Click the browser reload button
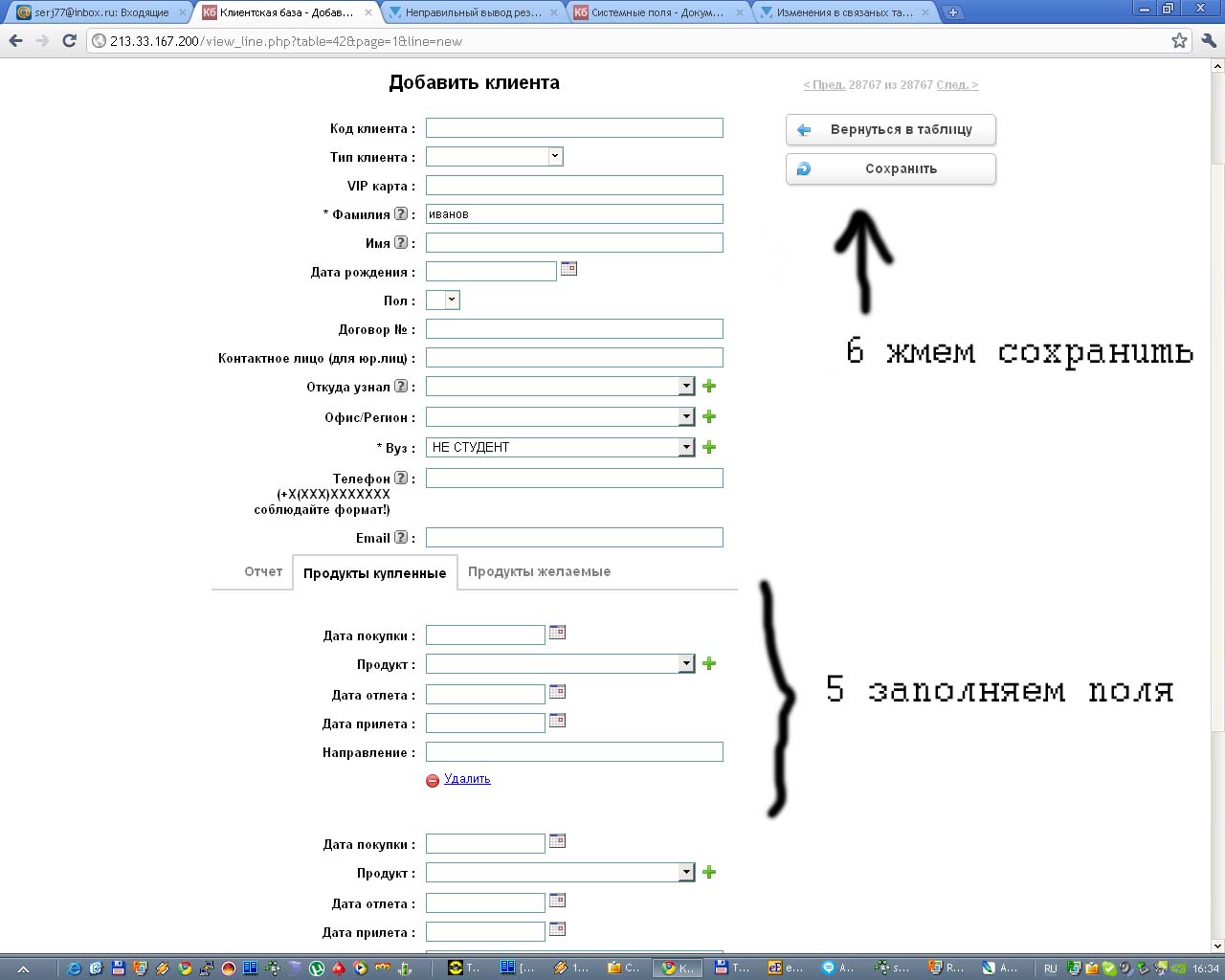Screen dimensions: 1225x980 69,41
